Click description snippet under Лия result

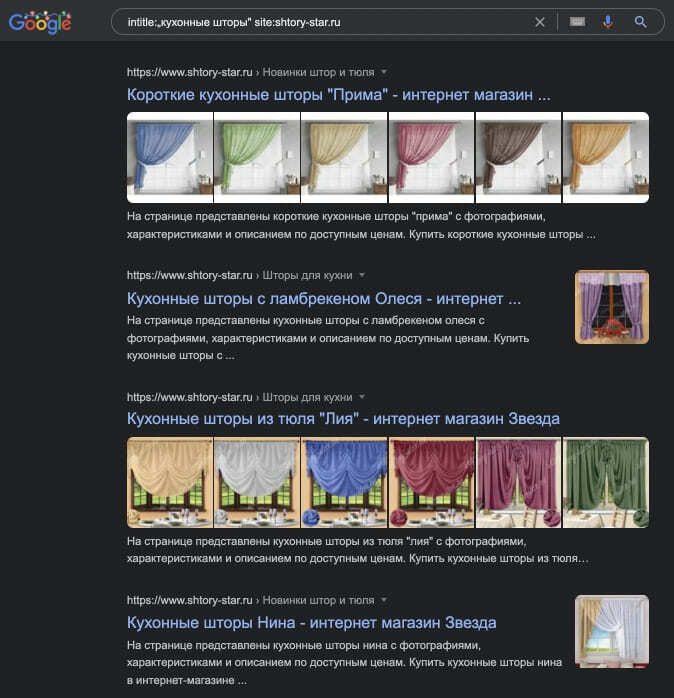358,550
